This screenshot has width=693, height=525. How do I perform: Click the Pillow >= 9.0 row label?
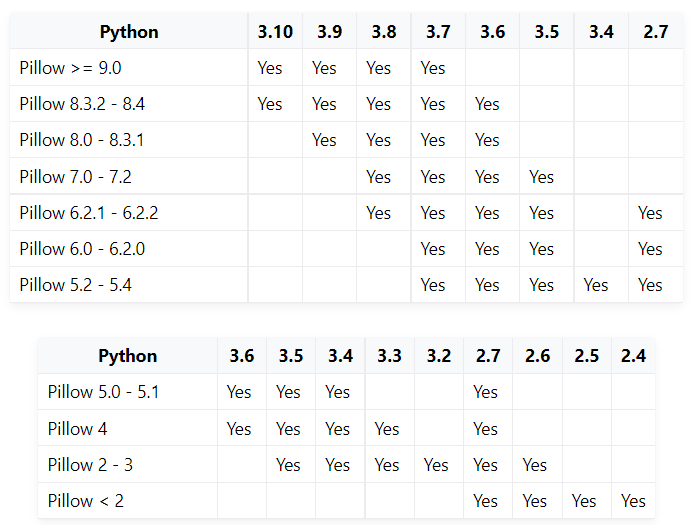pos(70,68)
